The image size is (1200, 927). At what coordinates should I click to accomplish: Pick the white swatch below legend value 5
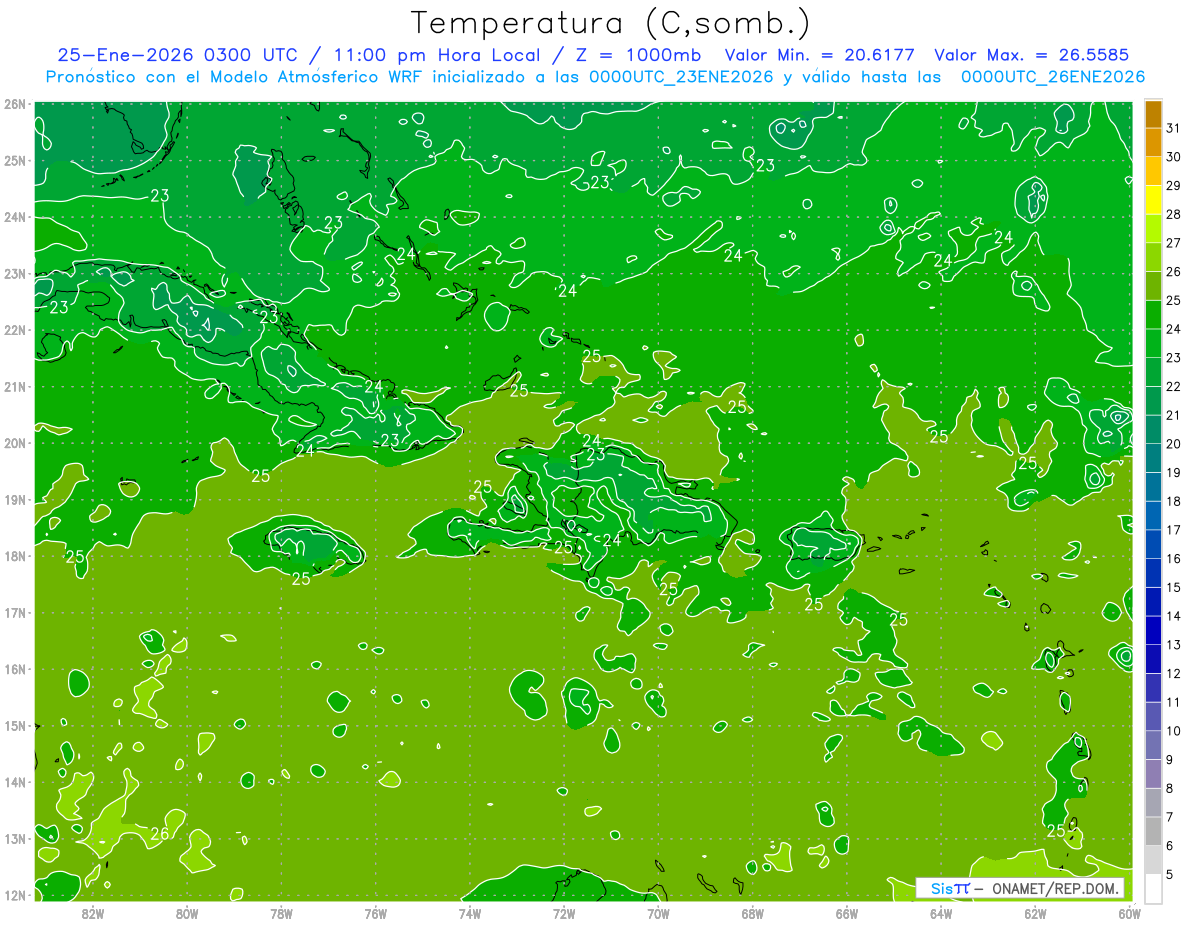tap(1153, 888)
